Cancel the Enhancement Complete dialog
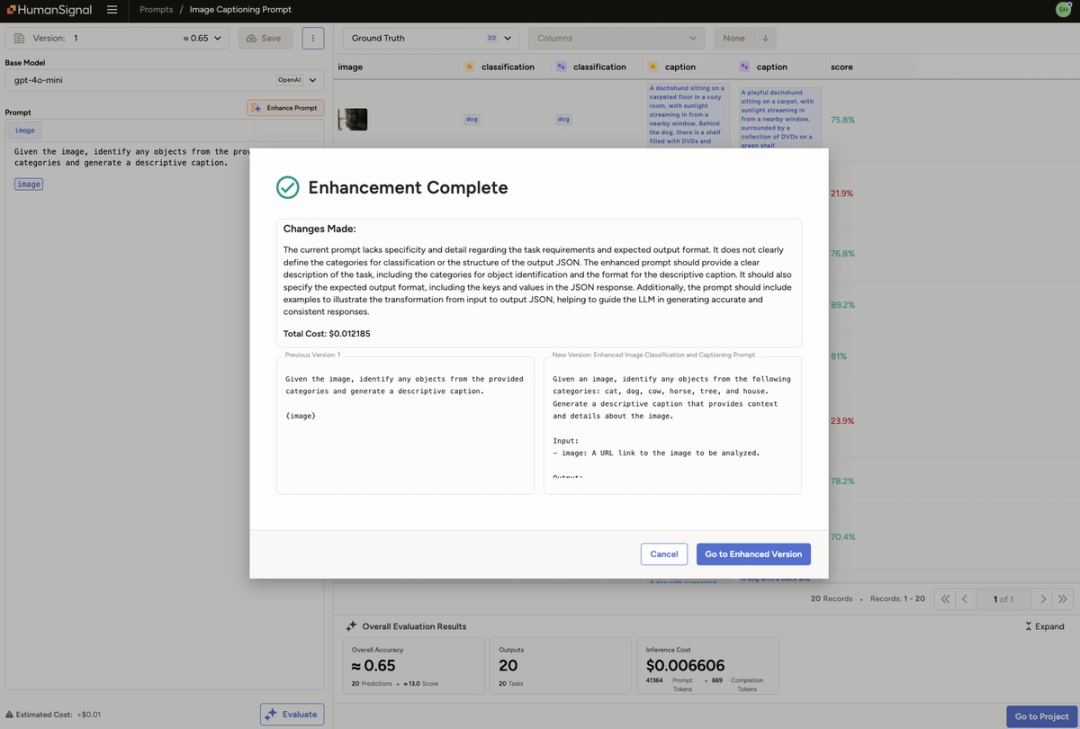This screenshot has height=729, width=1080. point(664,553)
